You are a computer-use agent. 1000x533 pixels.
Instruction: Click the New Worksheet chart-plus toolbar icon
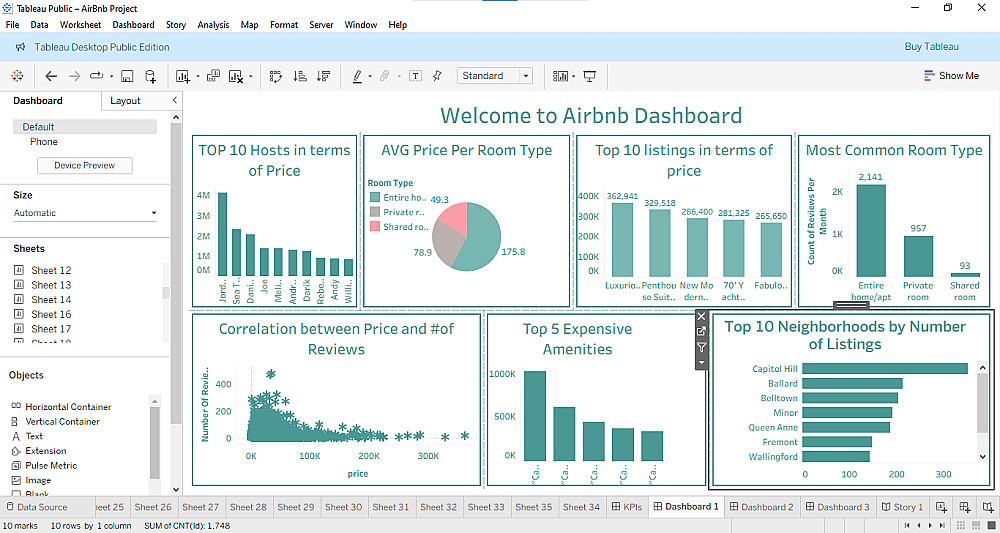click(x=183, y=76)
